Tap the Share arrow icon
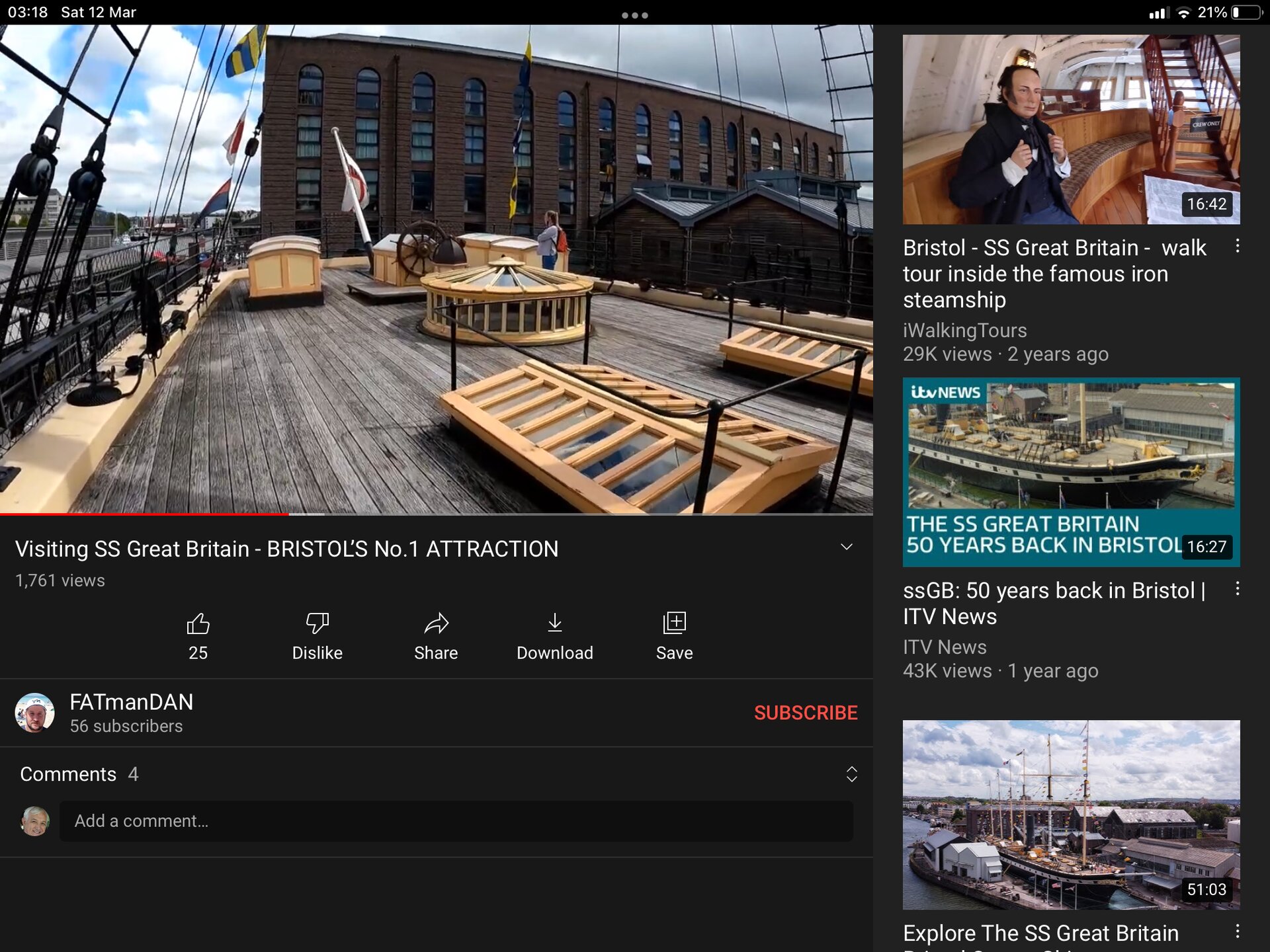Screen dimensions: 1270x952 pos(436,623)
